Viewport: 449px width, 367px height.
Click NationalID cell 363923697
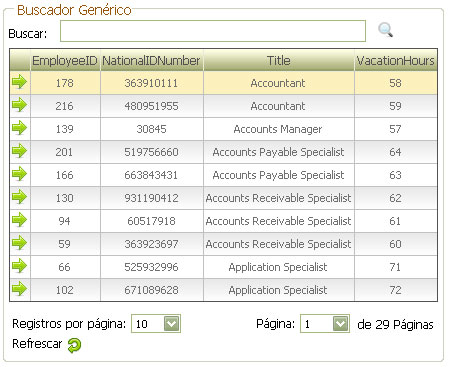point(151,244)
